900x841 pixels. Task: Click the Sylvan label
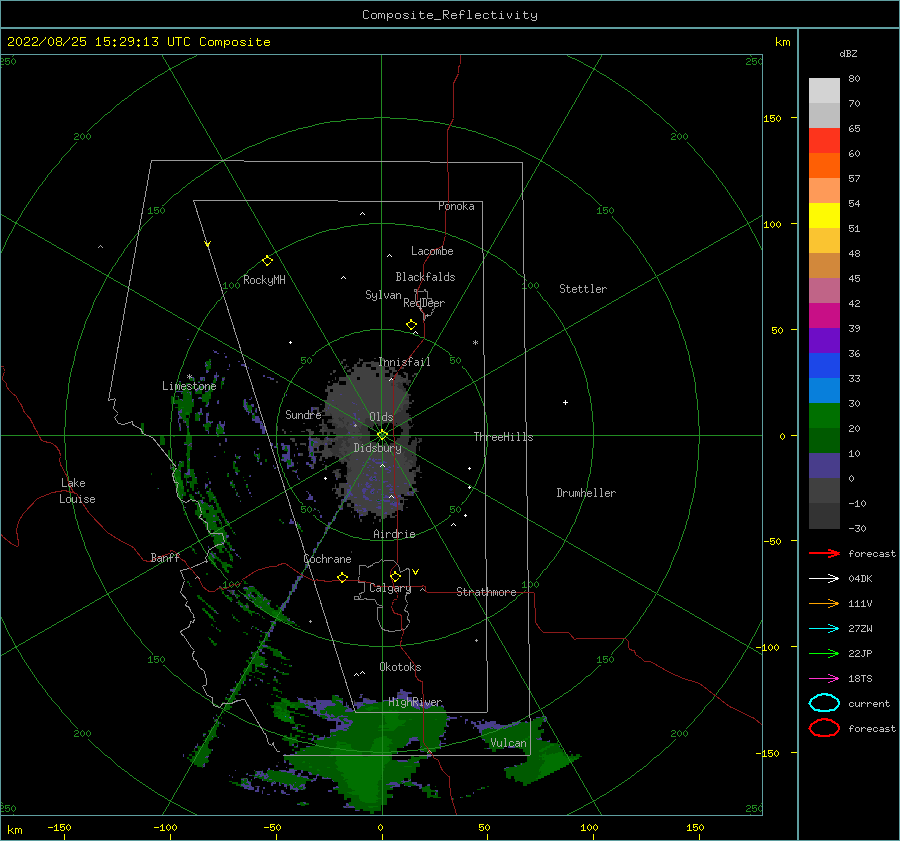(x=383, y=295)
